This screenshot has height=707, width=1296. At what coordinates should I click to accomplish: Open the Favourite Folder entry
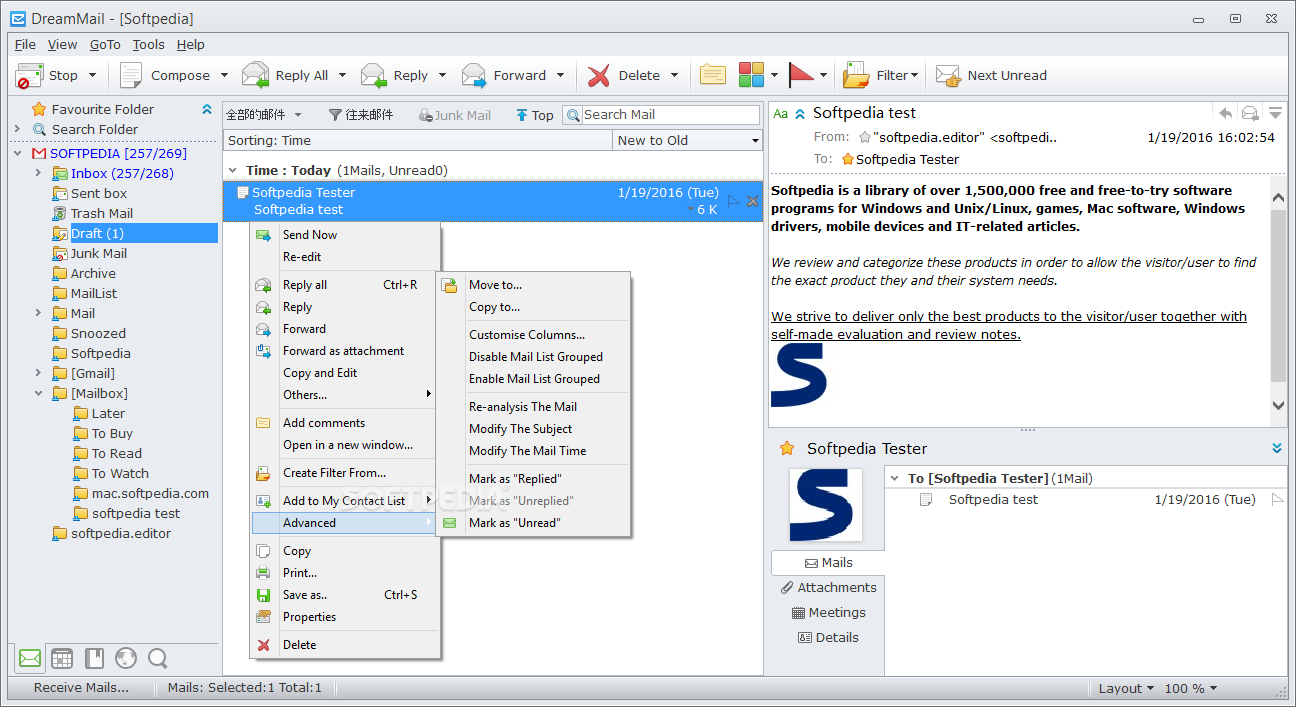coord(103,110)
